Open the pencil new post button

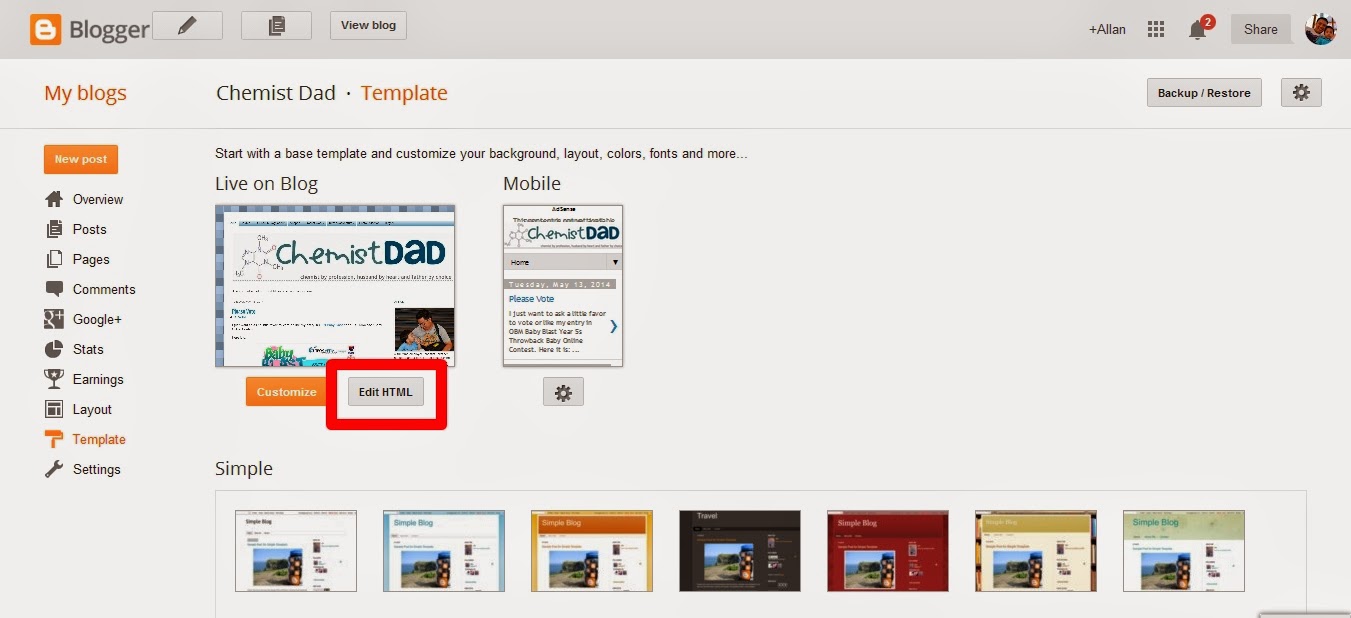coord(187,26)
